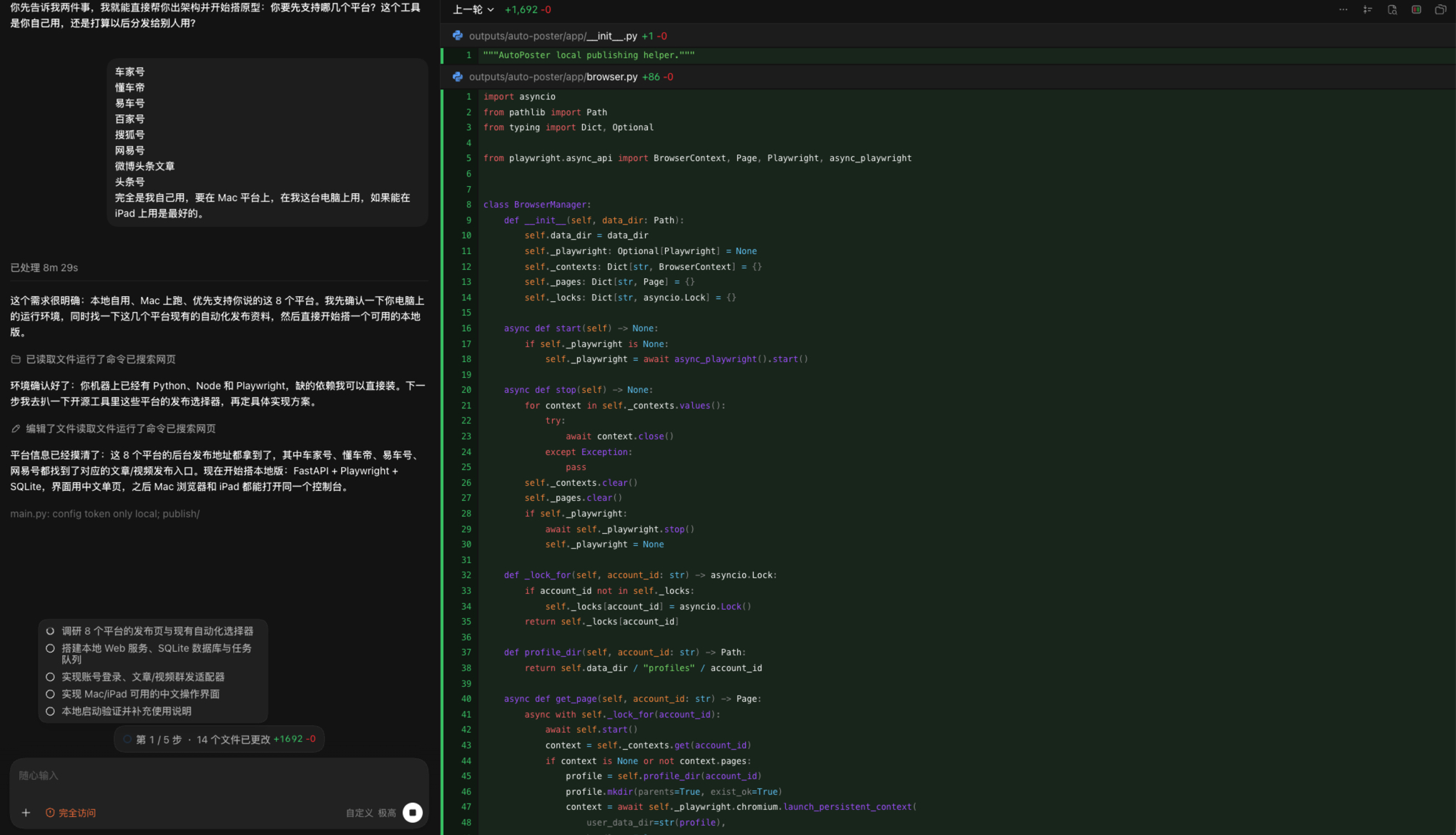Open the 自定义 mode selector
Screen dimensions: 1456x835
coord(359,813)
